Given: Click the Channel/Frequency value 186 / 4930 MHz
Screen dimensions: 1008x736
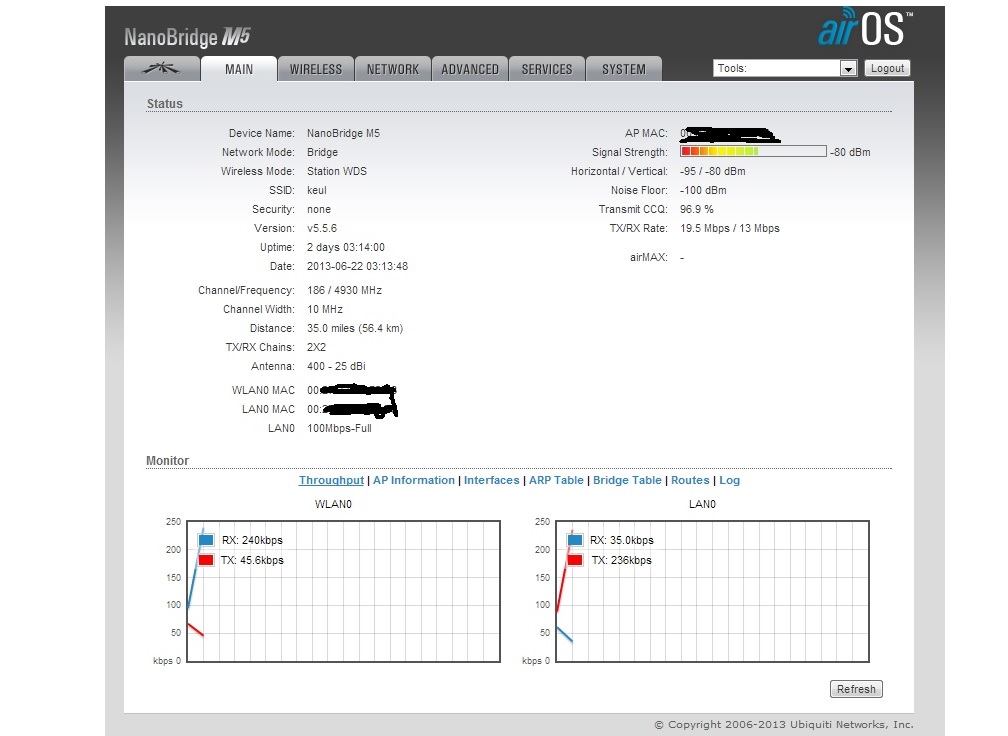Looking at the screenshot, I should pos(345,290).
